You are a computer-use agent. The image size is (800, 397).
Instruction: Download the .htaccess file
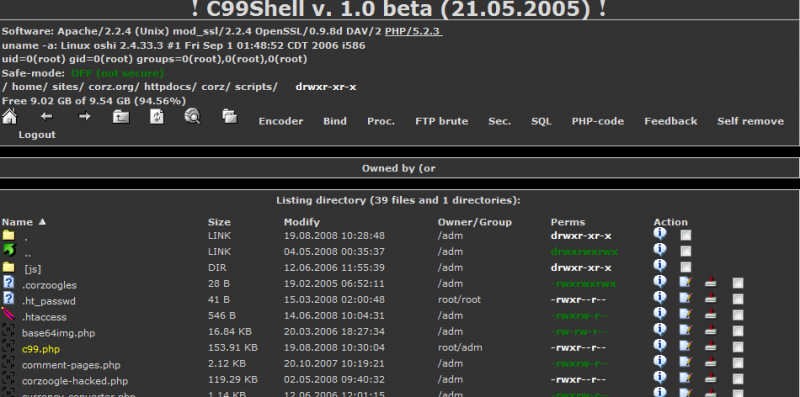coord(711,314)
